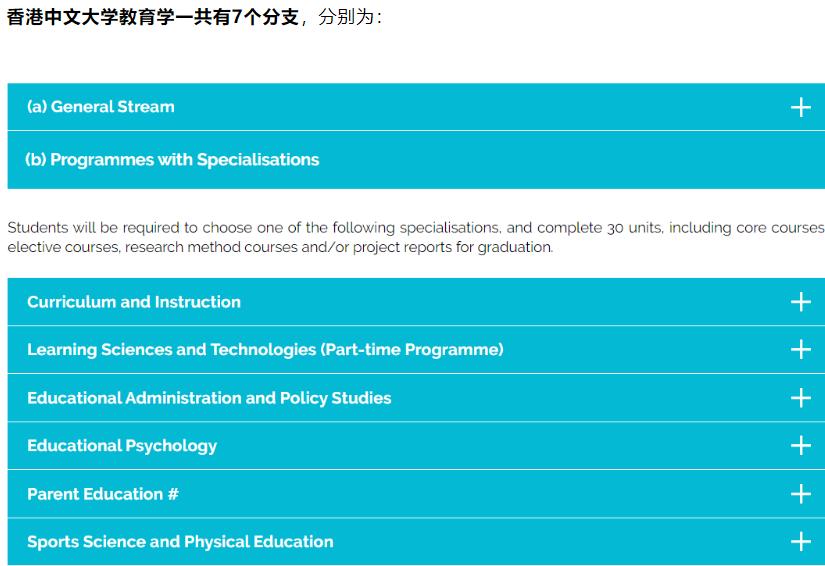Expand the Curriculum and Instruction section title
The height and width of the screenshot is (566, 825).
(134, 302)
